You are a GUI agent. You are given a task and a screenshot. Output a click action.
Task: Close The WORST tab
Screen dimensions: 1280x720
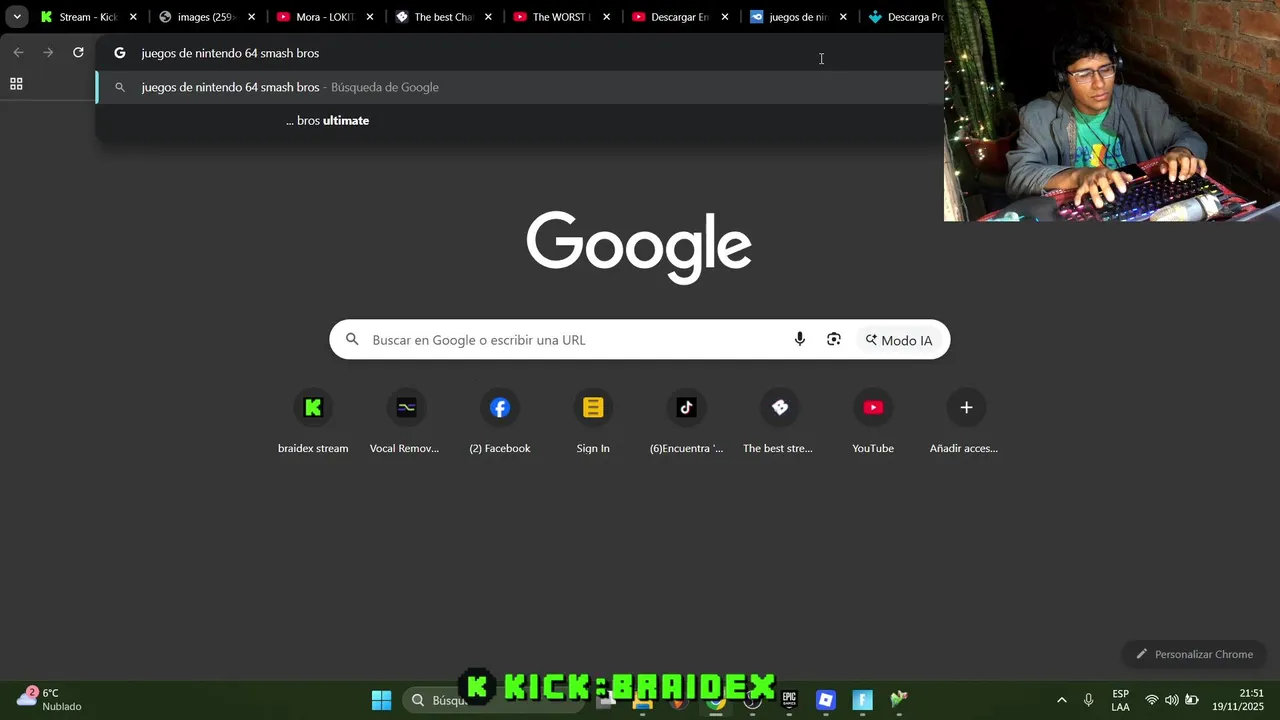607,17
